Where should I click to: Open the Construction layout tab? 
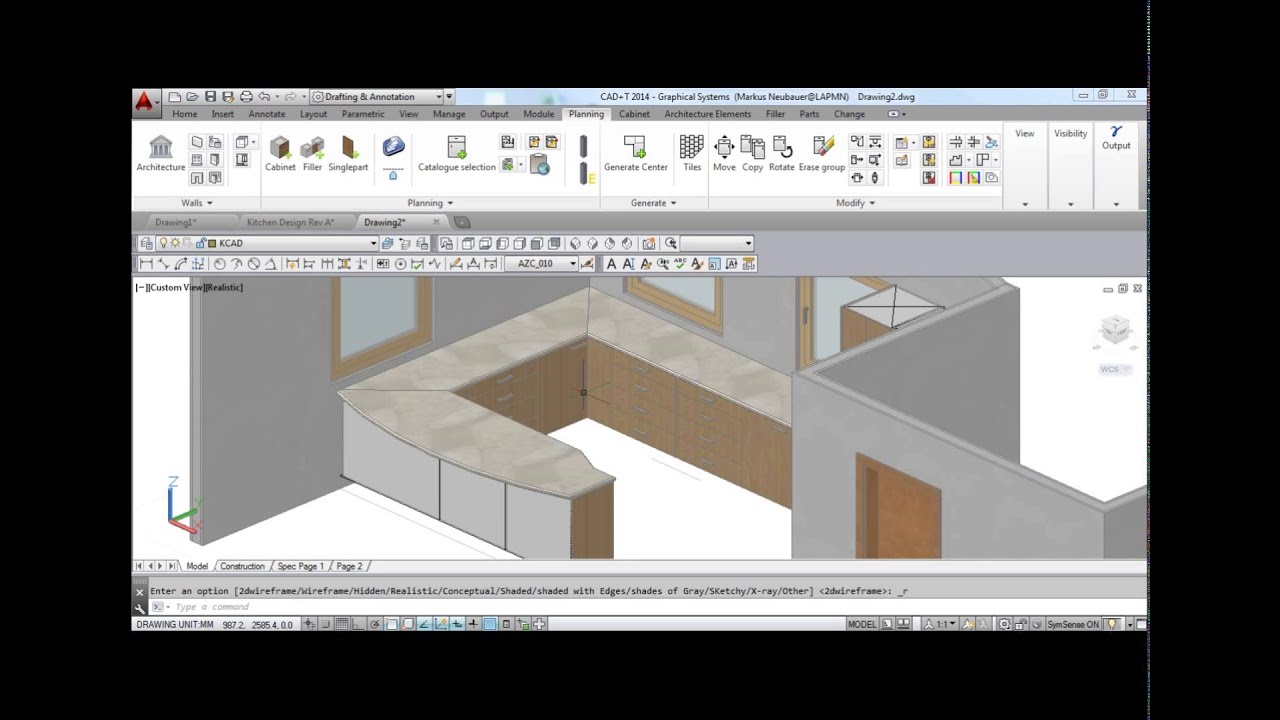point(242,566)
